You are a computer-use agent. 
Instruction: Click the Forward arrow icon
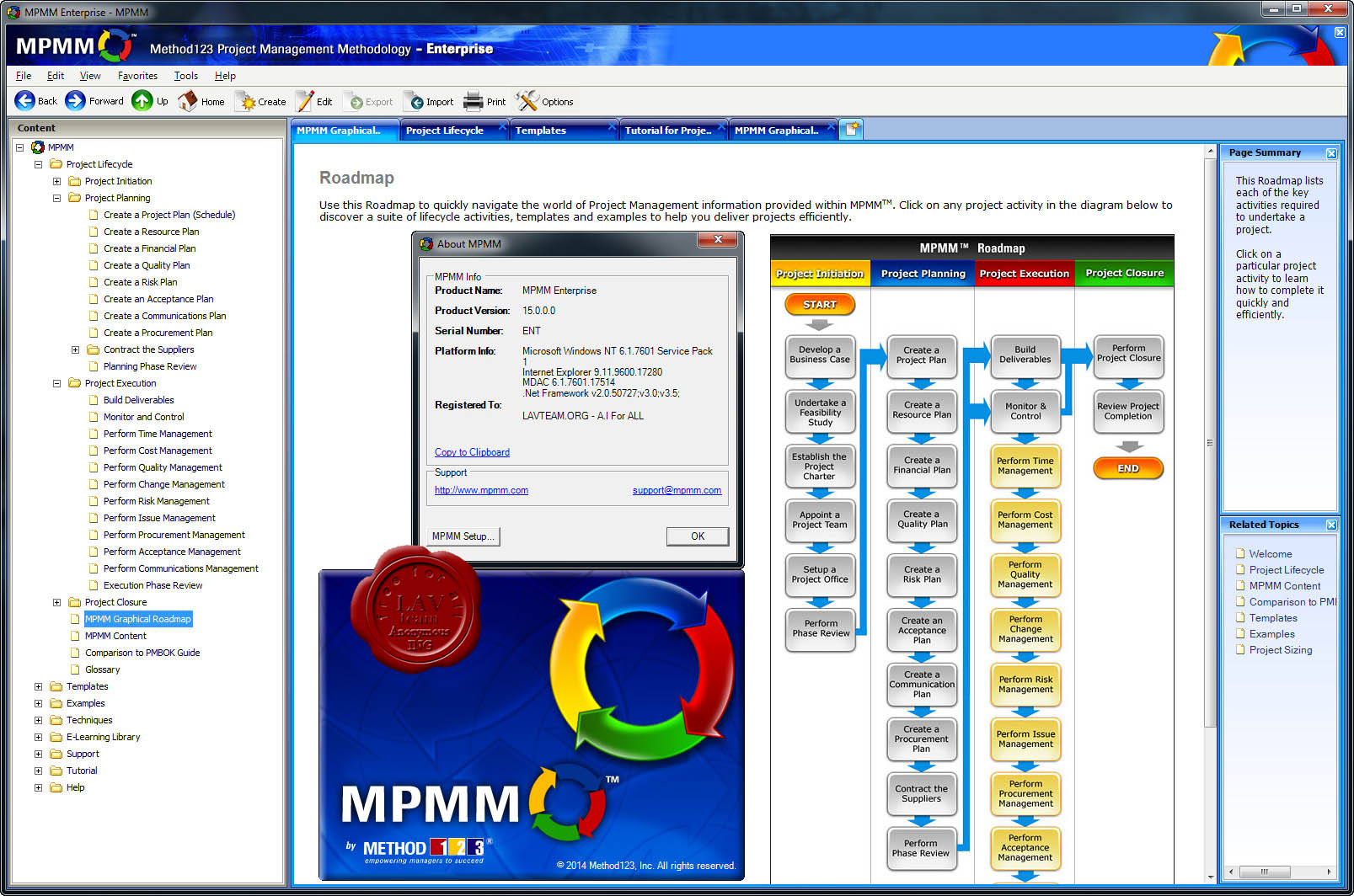pyautogui.click(x=75, y=101)
